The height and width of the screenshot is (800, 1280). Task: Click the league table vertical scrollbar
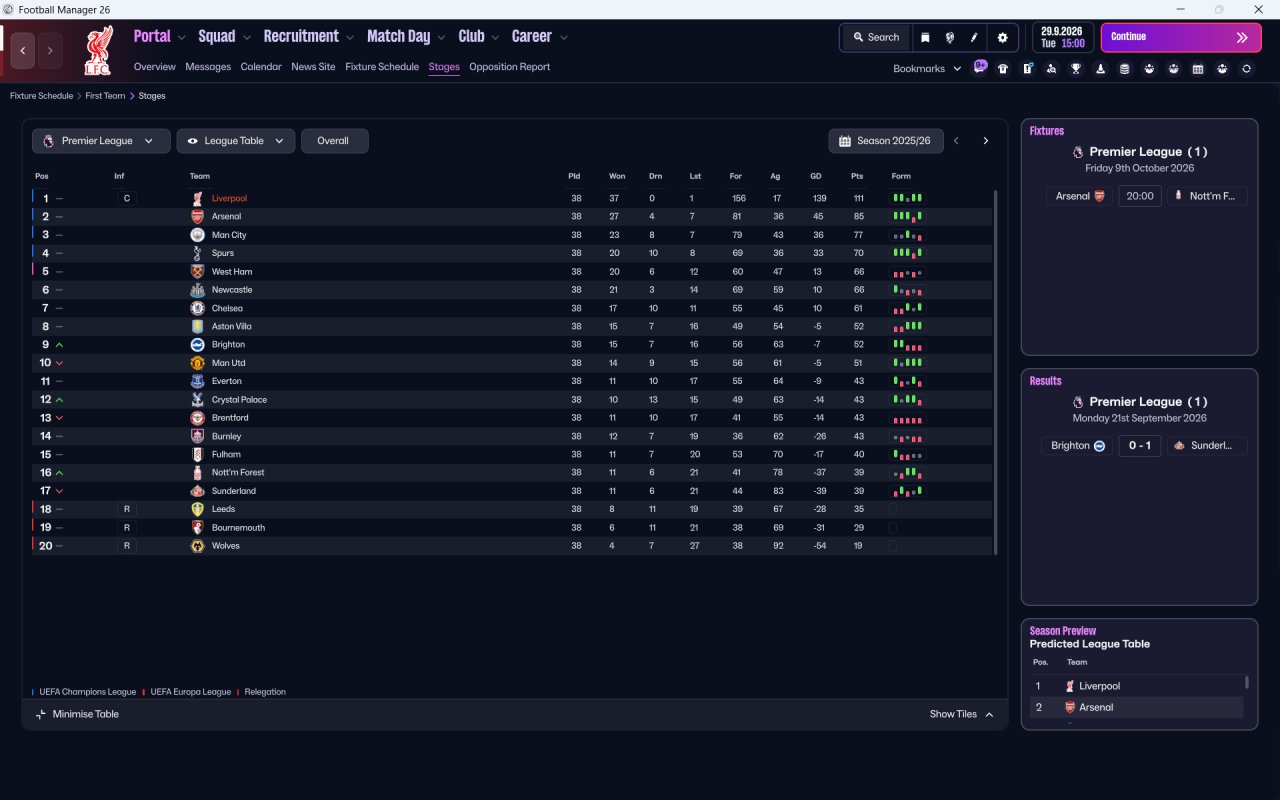(x=995, y=372)
